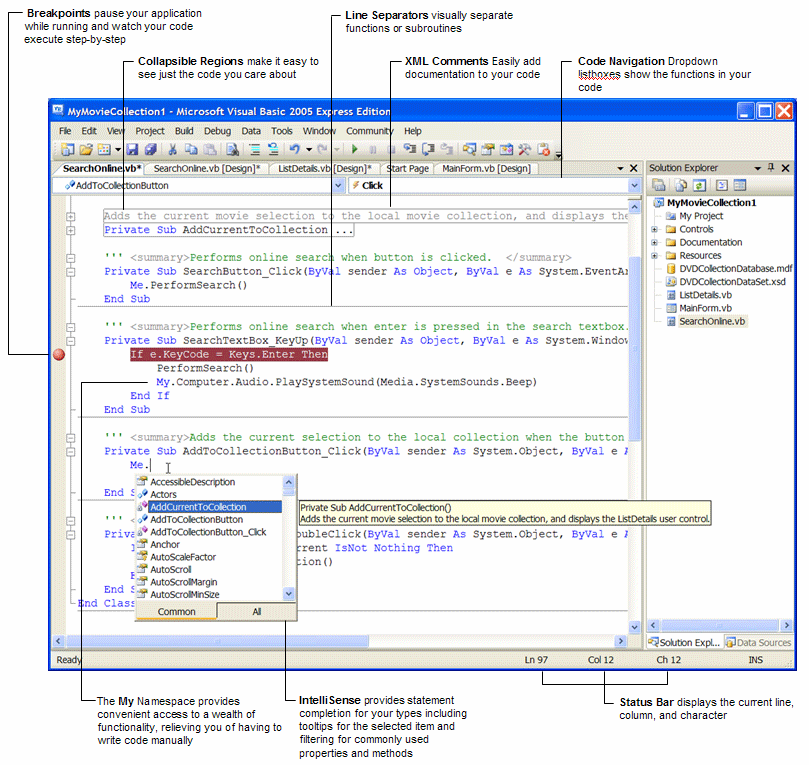Comment out the selected lines icon
This screenshot has height=765, width=809.
click(x=255, y=150)
